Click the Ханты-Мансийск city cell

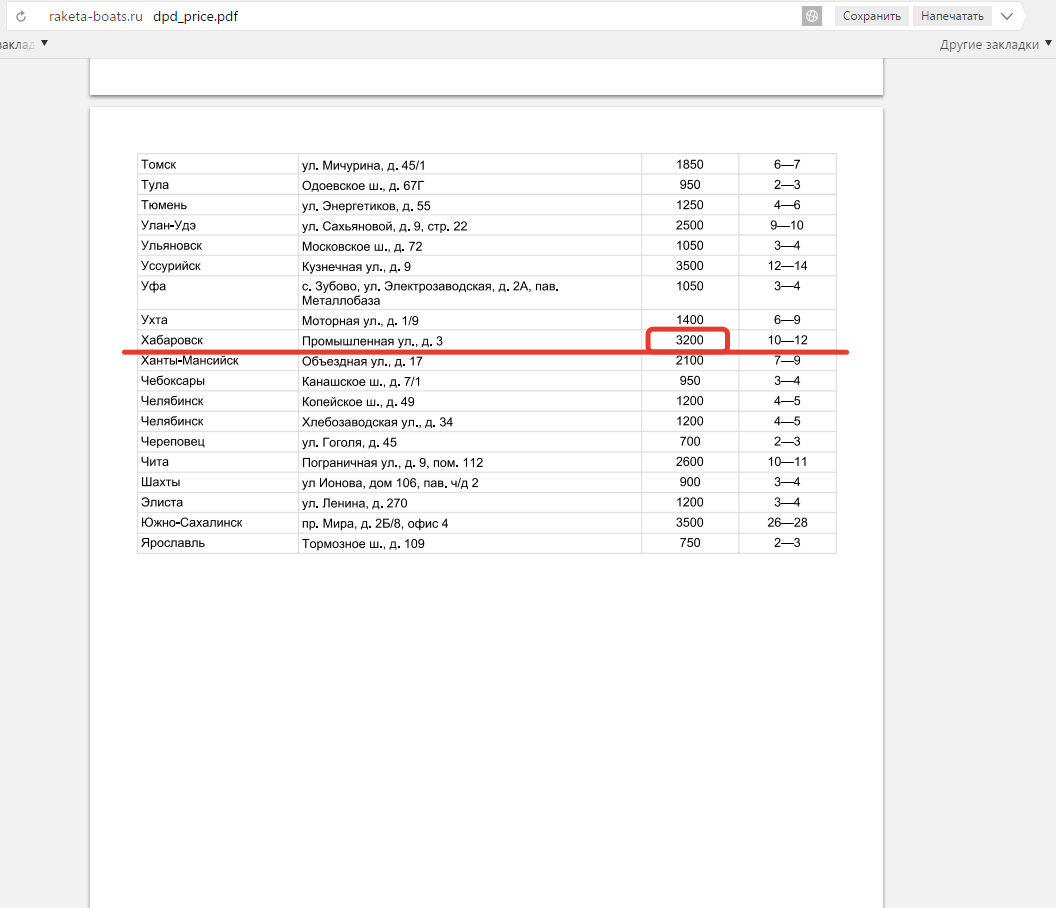190,361
